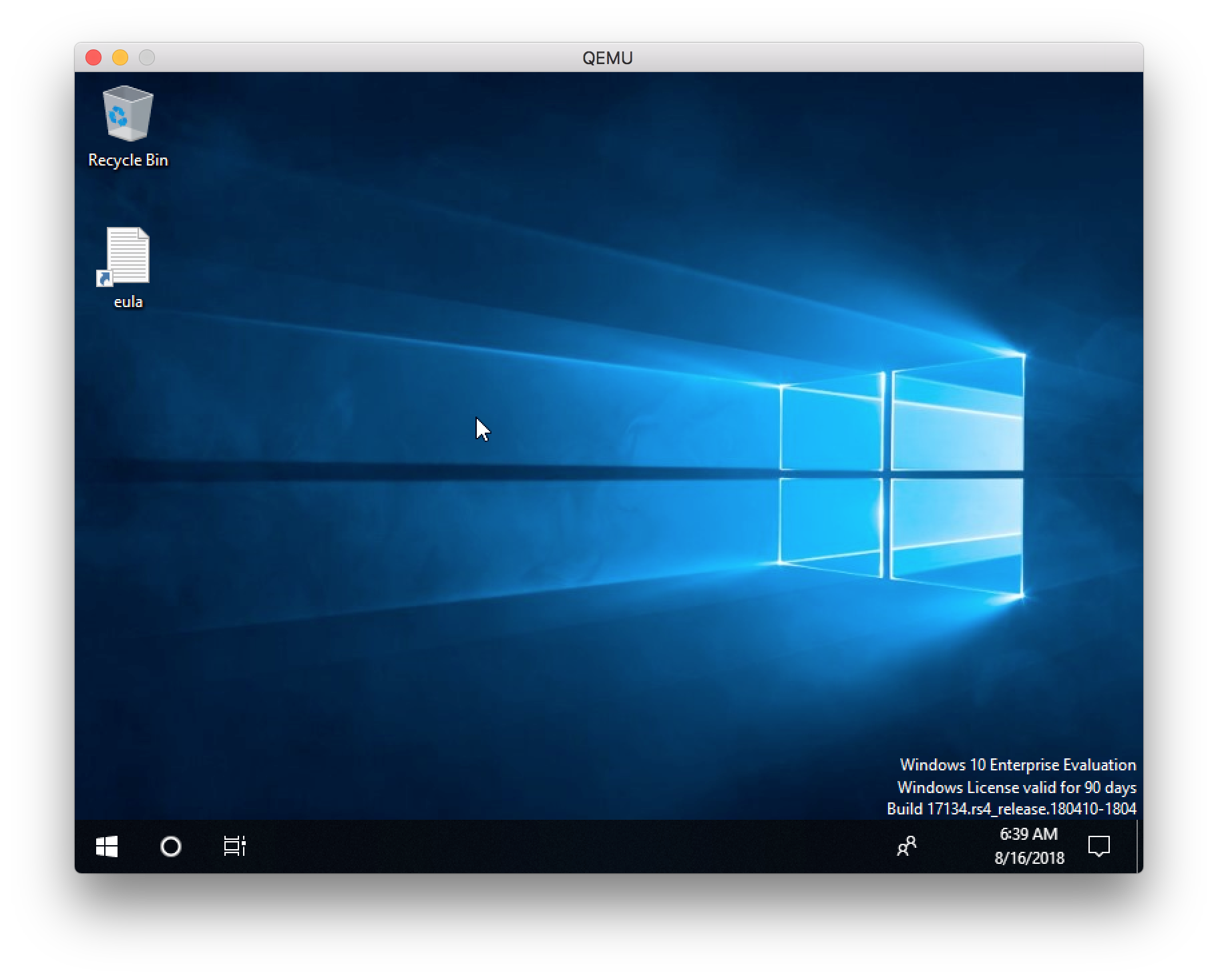Click empty space on the taskbar
The width and height of the screenshot is (1218, 980).
pyautogui.click(x=534, y=846)
